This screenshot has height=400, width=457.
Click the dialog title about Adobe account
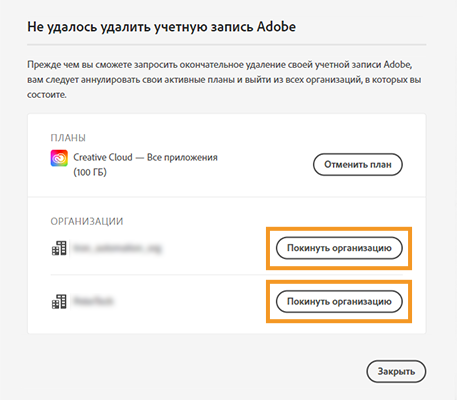coord(161,27)
